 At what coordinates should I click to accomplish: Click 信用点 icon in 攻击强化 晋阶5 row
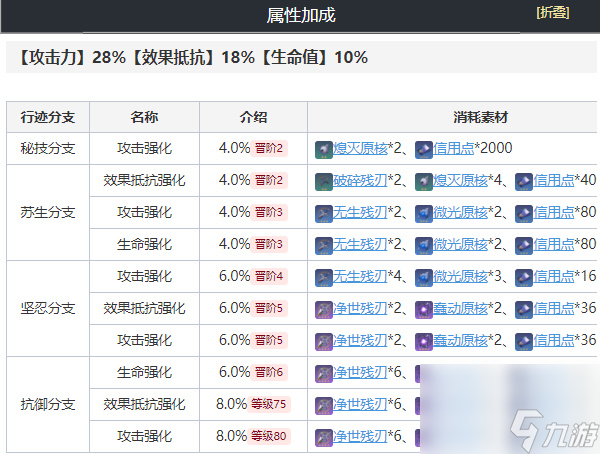click(524, 341)
